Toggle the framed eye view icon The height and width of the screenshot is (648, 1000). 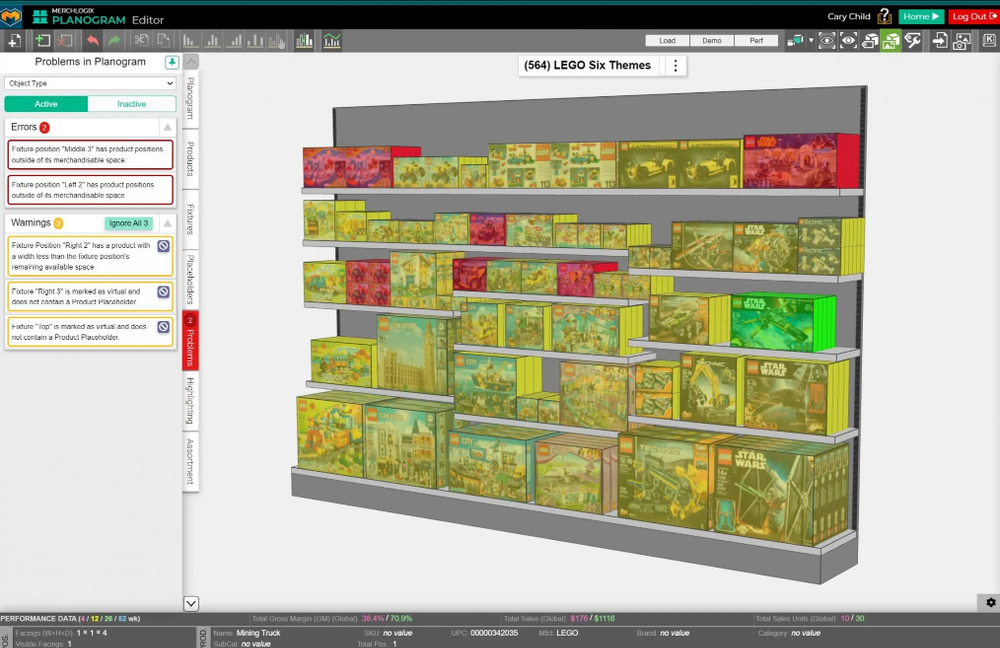click(827, 41)
